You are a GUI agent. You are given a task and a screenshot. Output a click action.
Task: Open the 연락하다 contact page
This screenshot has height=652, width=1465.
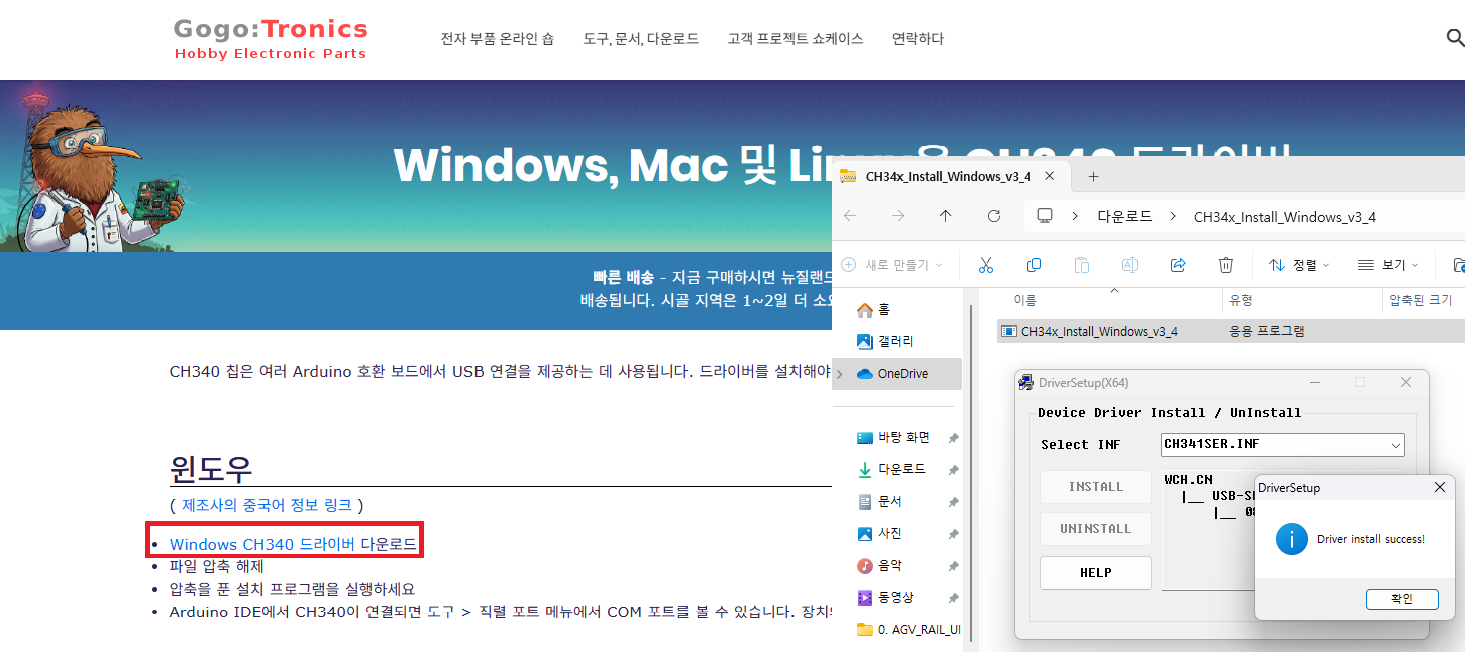pyautogui.click(x=918, y=39)
